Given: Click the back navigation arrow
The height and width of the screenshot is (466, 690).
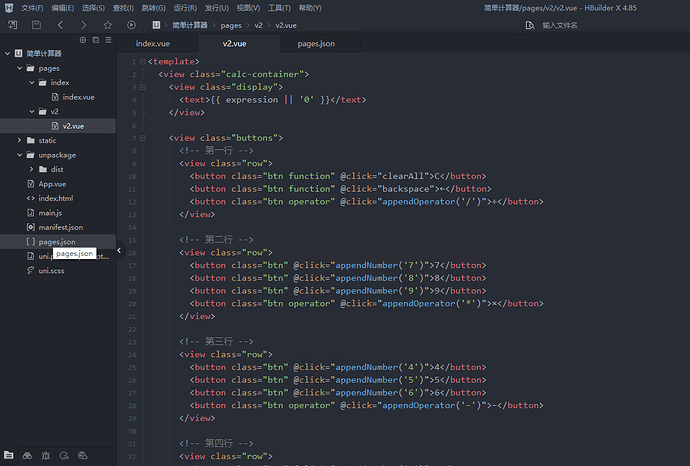Looking at the screenshot, I should (x=60, y=24).
